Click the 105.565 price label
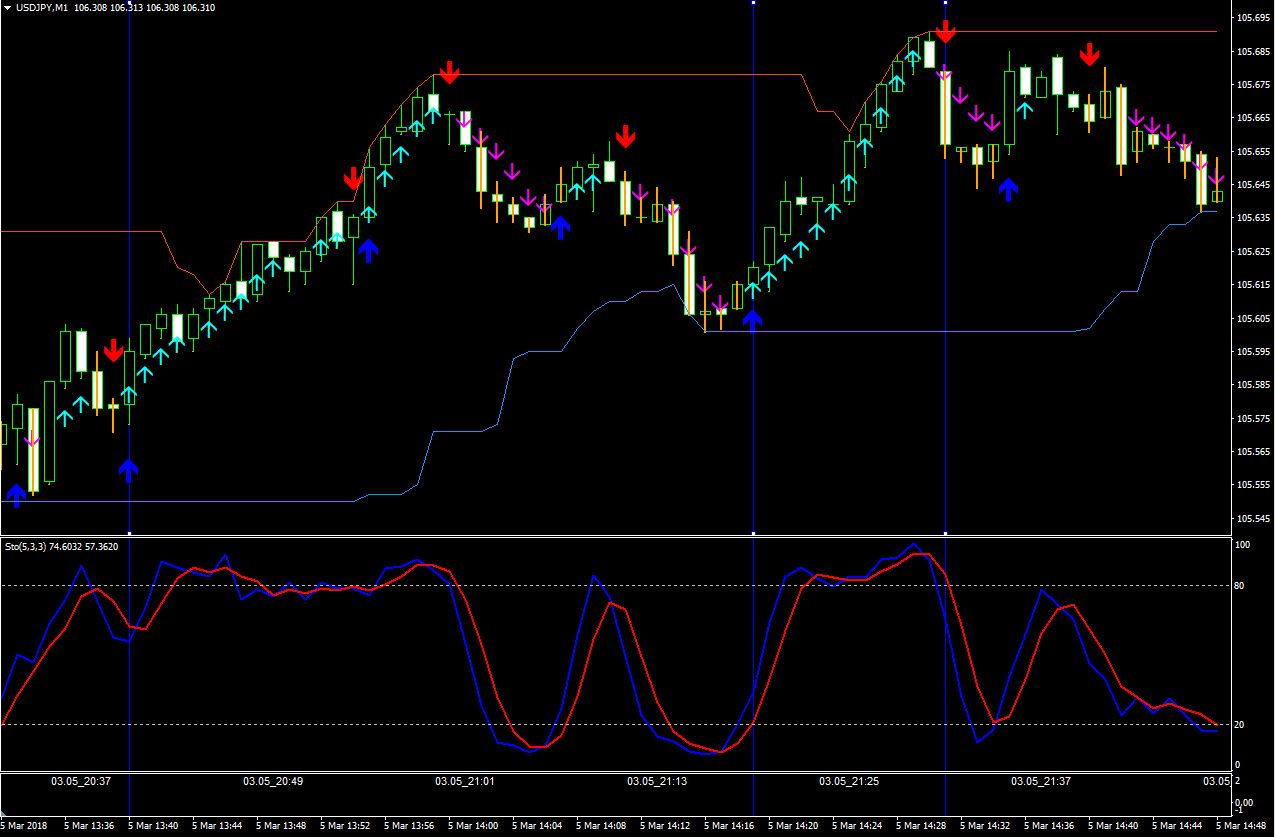The width and height of the screenshot is (1275, 837). coord(1254,452)
